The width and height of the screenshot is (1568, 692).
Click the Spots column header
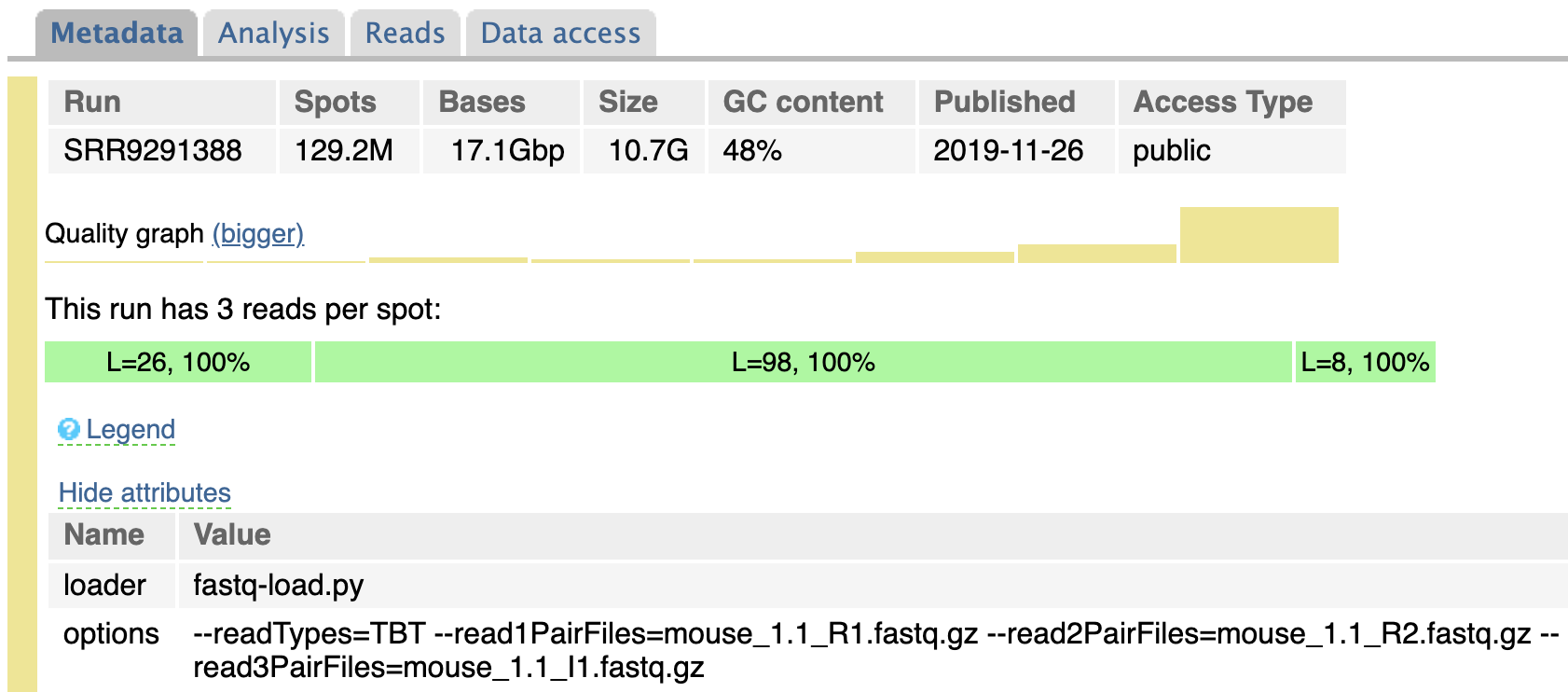click(x=336, y=102)
